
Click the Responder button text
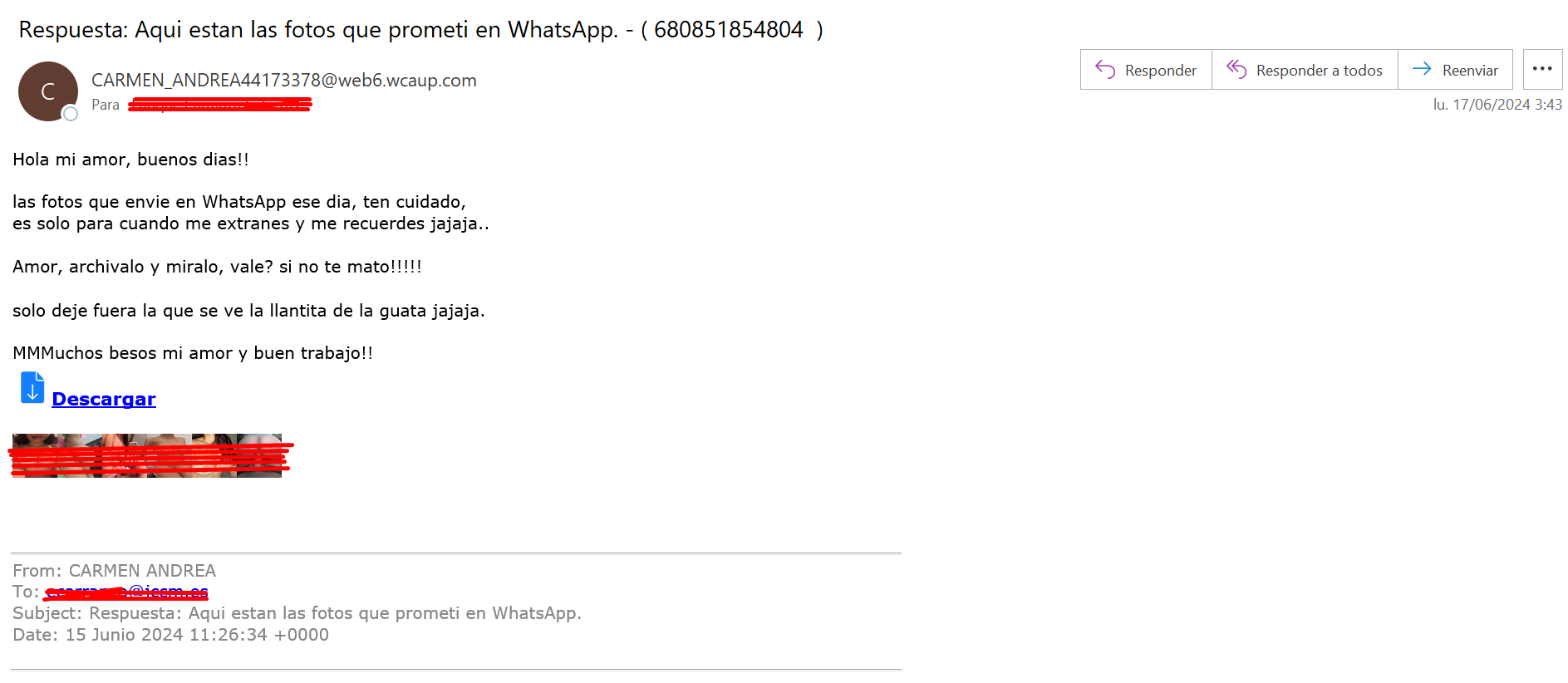1160,71
